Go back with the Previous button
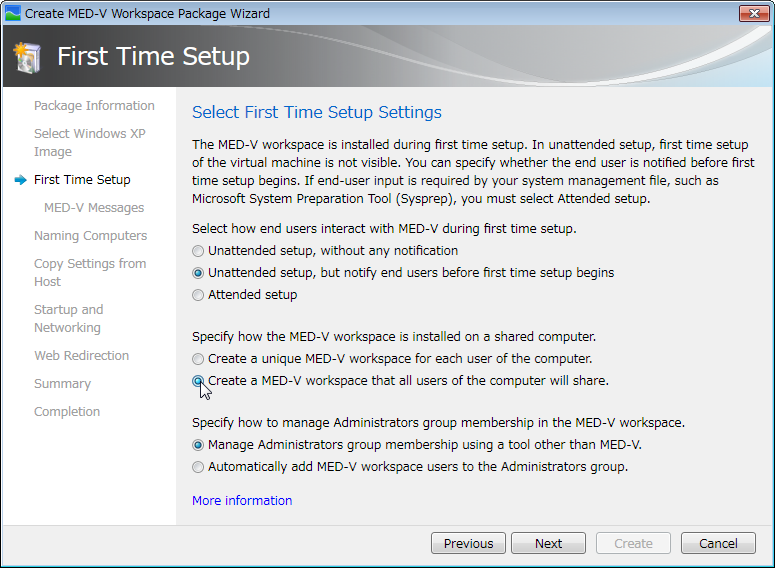 point(469,543)
